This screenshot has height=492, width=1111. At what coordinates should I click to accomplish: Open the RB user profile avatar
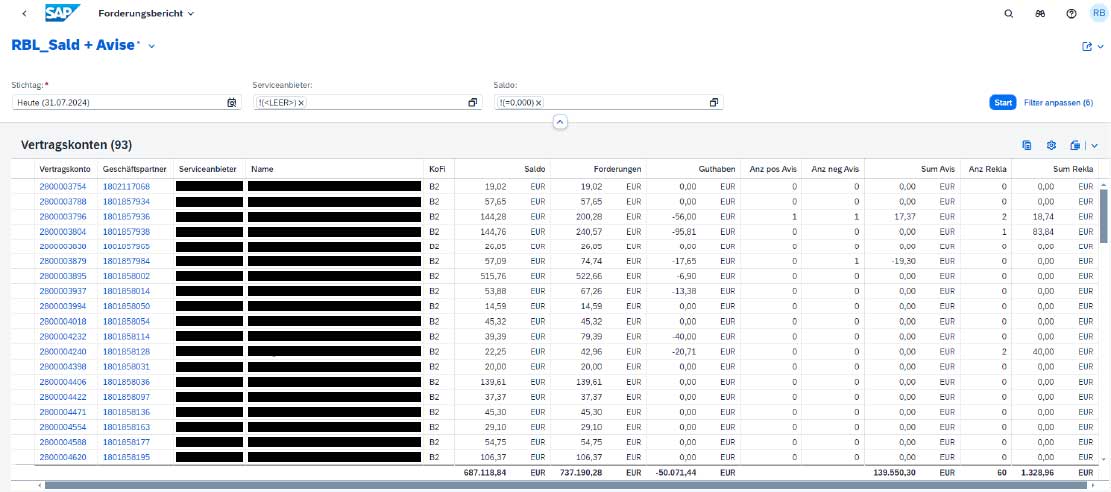click(1097, 14)
